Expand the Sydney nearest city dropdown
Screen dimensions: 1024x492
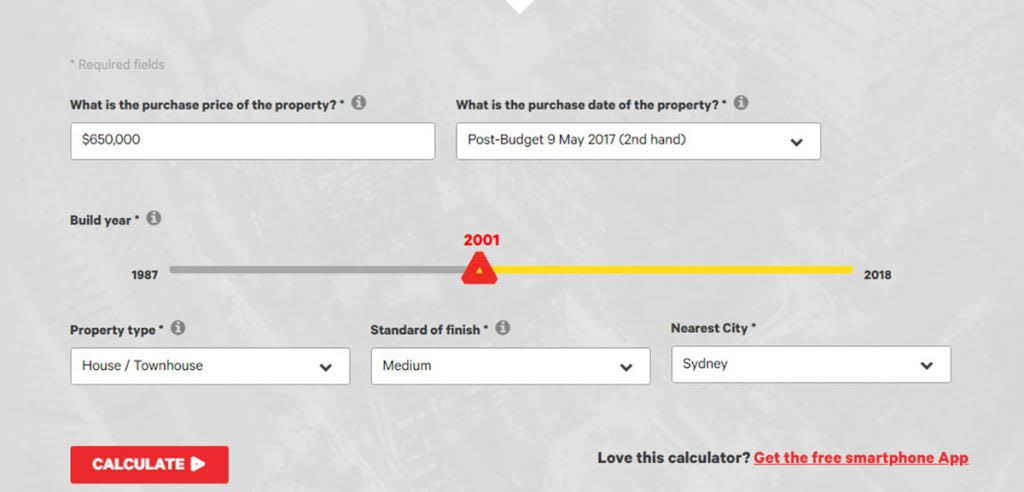coord(811,365)
